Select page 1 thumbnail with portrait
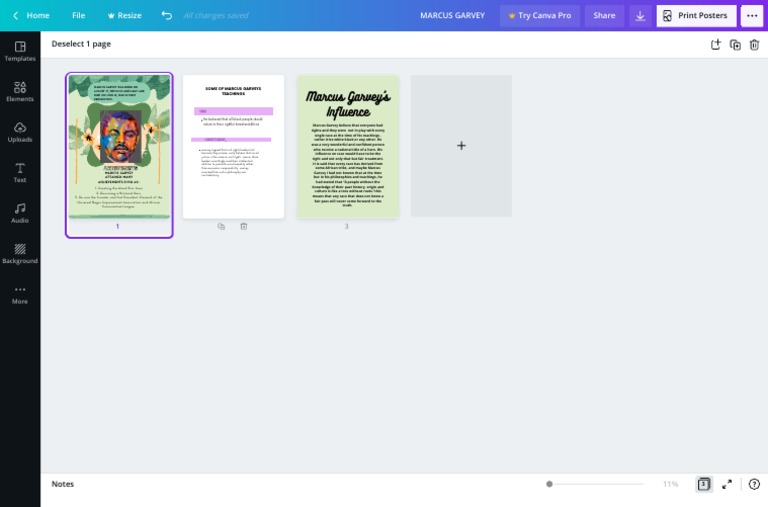The width and height of the screenshot is (768, 507). tap(119, 146)
